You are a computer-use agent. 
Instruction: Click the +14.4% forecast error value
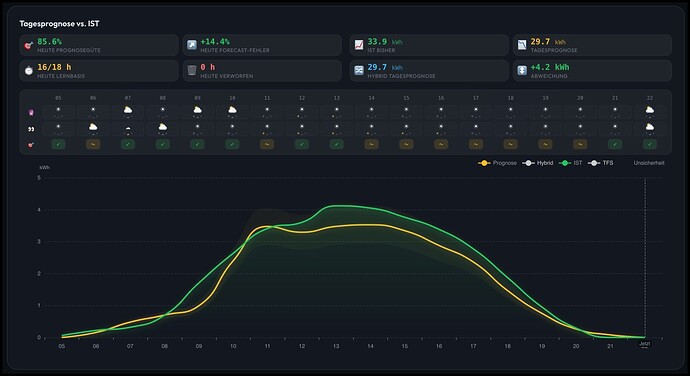click(x=215, y=41)
